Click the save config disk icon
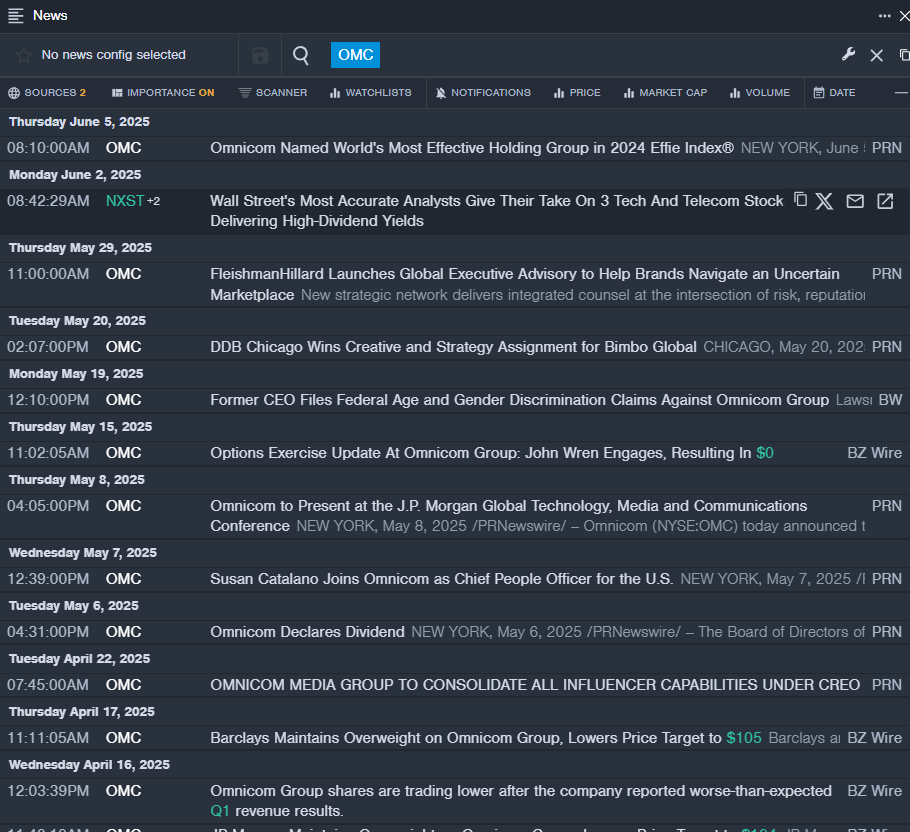Viewport: 910px width, 832px height. click(260, 55)
